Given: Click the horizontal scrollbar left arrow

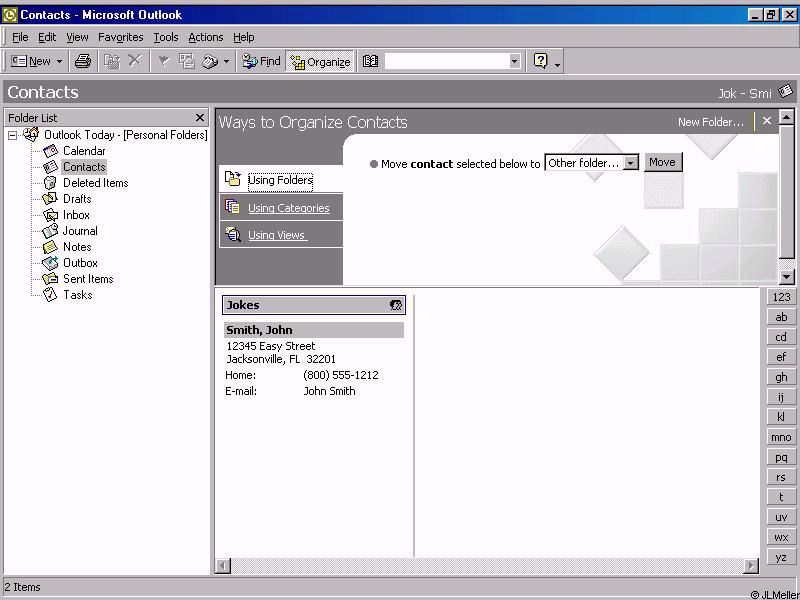Looking at the screenshot, I should point(223,565).
